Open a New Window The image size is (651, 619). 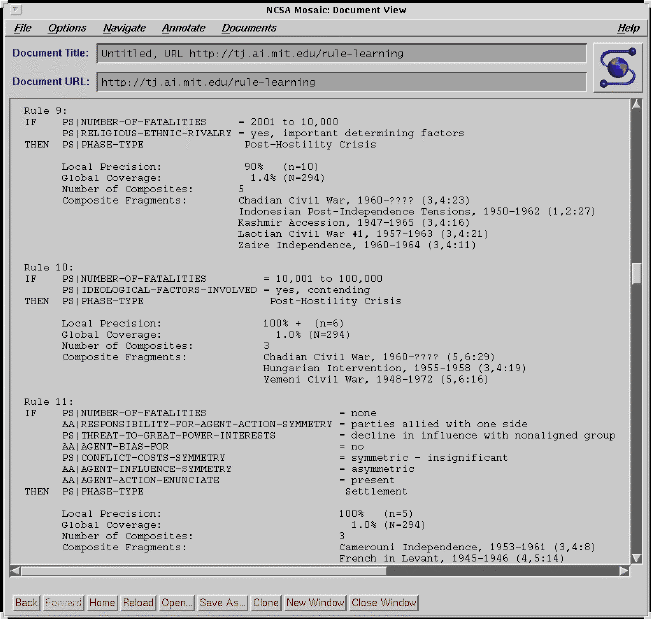click(314, 603)
